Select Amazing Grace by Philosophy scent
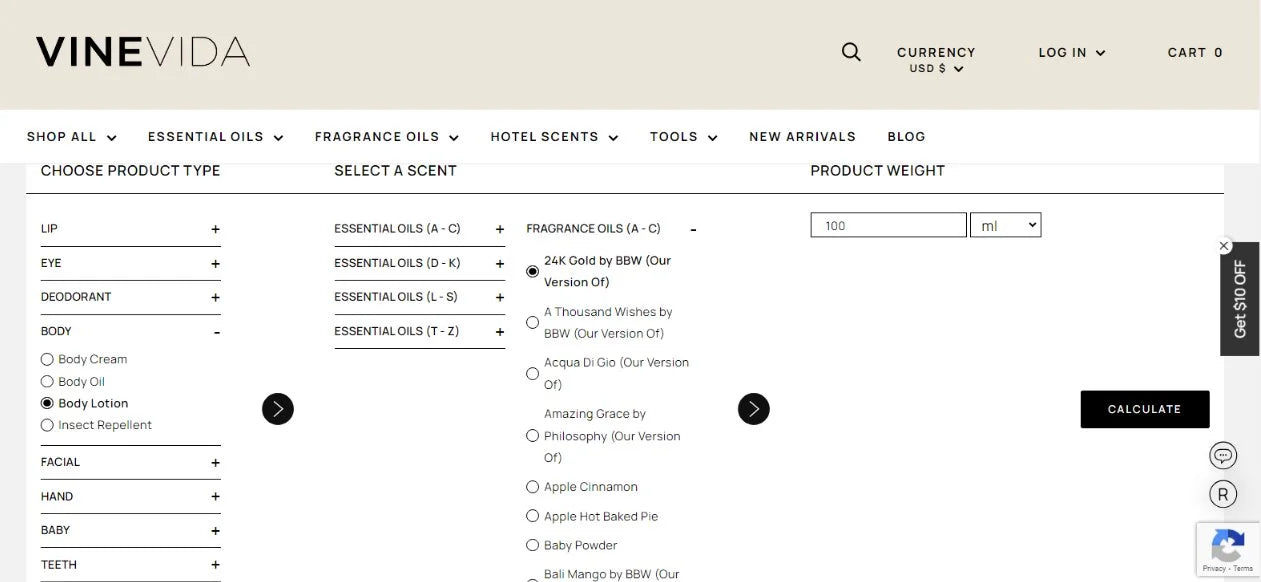The width and height of the screenshot is (1261, 582). [x=532, y=435]
